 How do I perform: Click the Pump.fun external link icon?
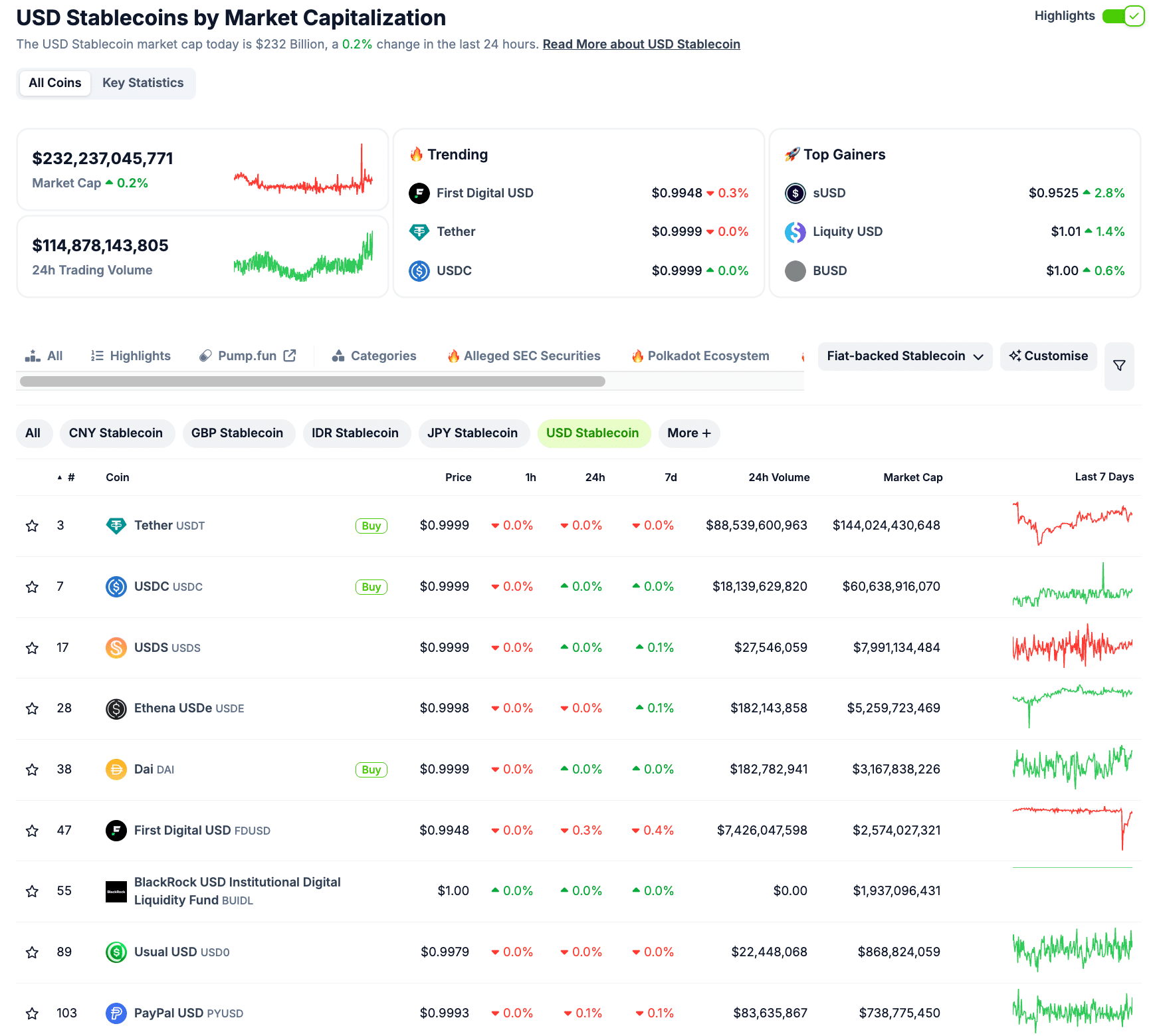pos(290,356)
